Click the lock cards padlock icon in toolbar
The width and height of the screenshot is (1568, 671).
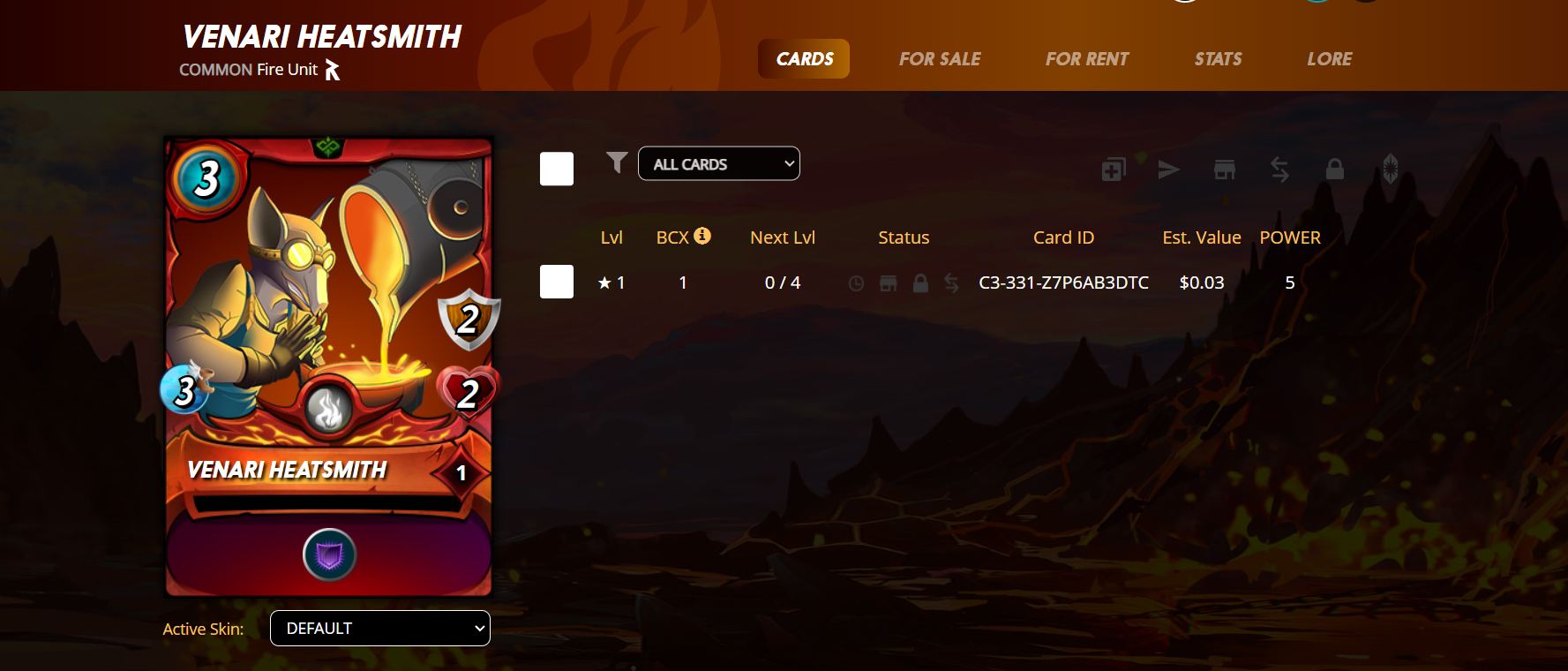[x=1335, y=169]
